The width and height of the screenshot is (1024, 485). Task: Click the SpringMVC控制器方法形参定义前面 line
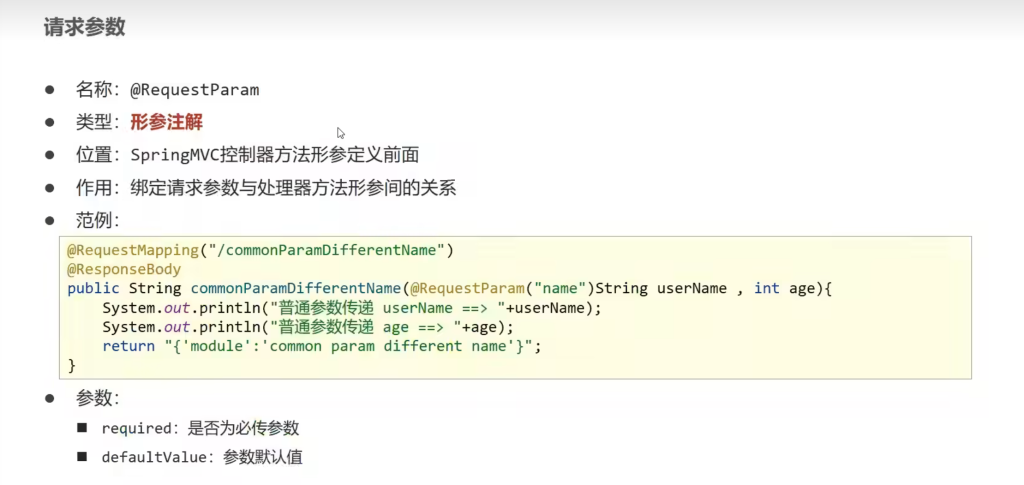pyautogui.click(x=274, y=155)
